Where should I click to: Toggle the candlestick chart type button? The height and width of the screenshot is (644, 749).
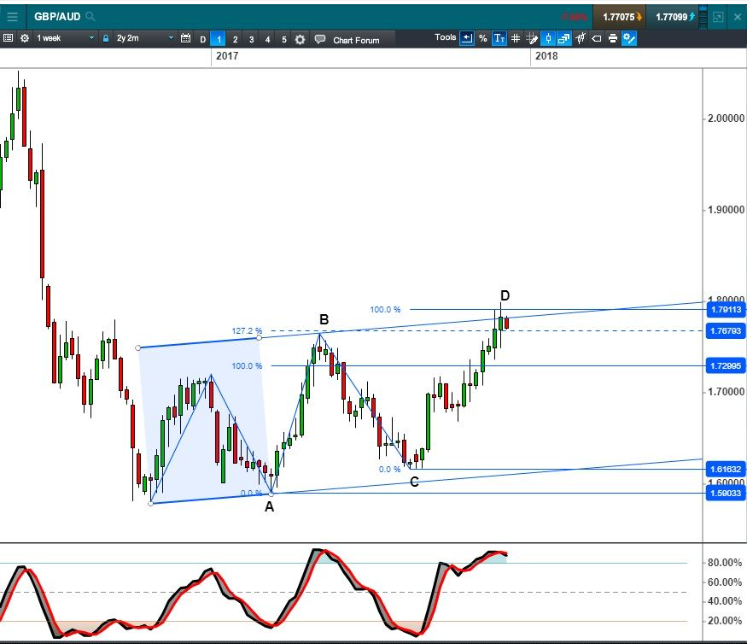coord(548,38)
